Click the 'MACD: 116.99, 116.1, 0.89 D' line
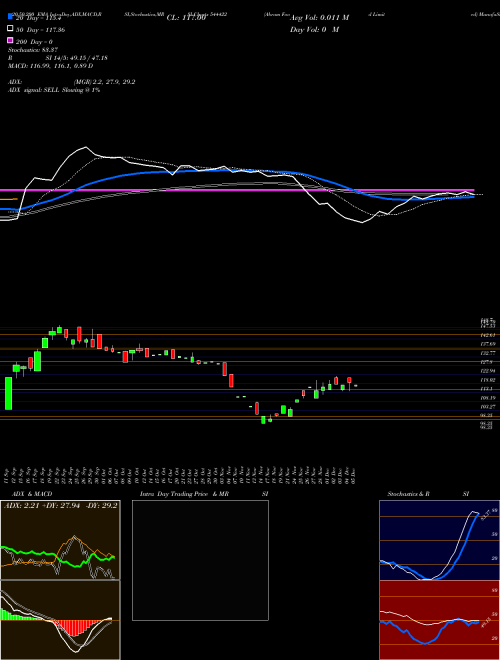This screenshot has width=500, height=660. pos(51,66)
